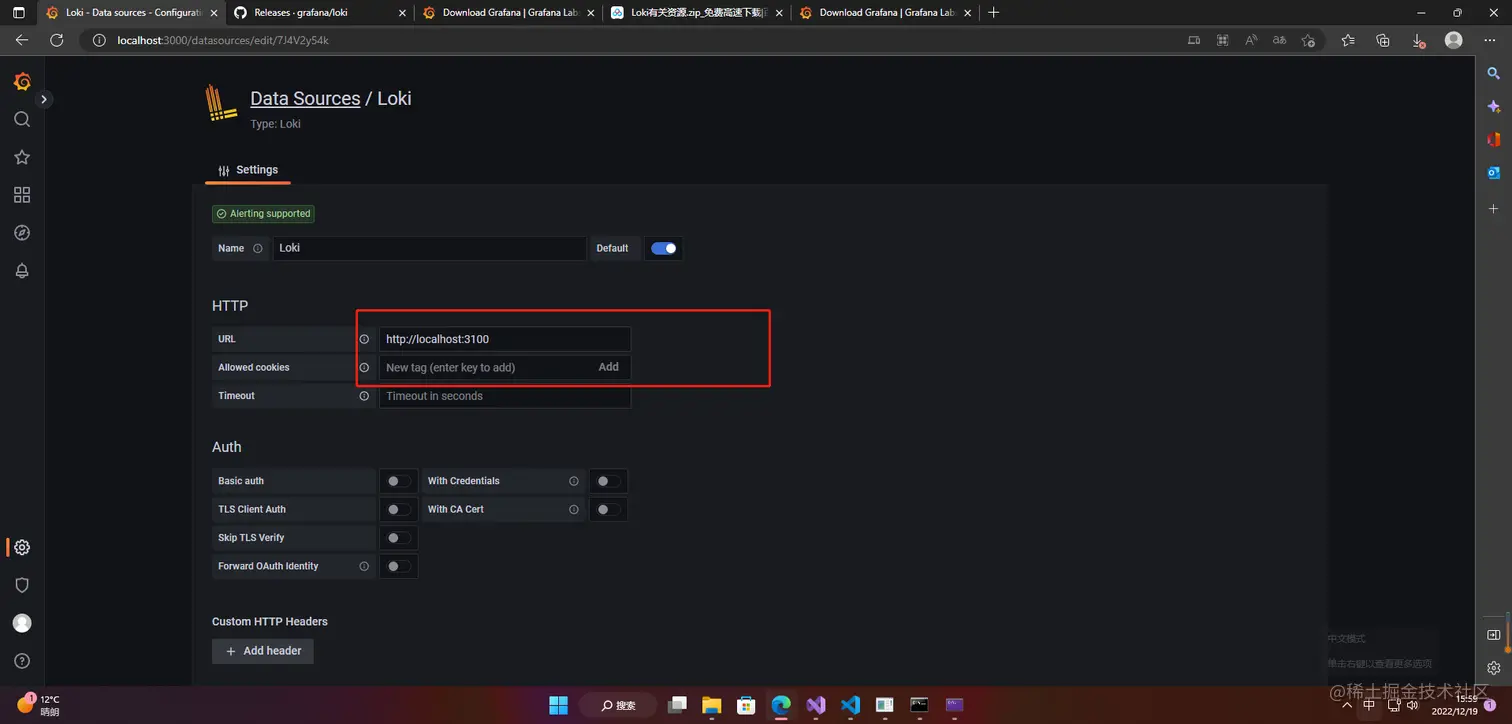Click the Name input field containing Loki
The image size is (1512, 724).
coord(429,248)
